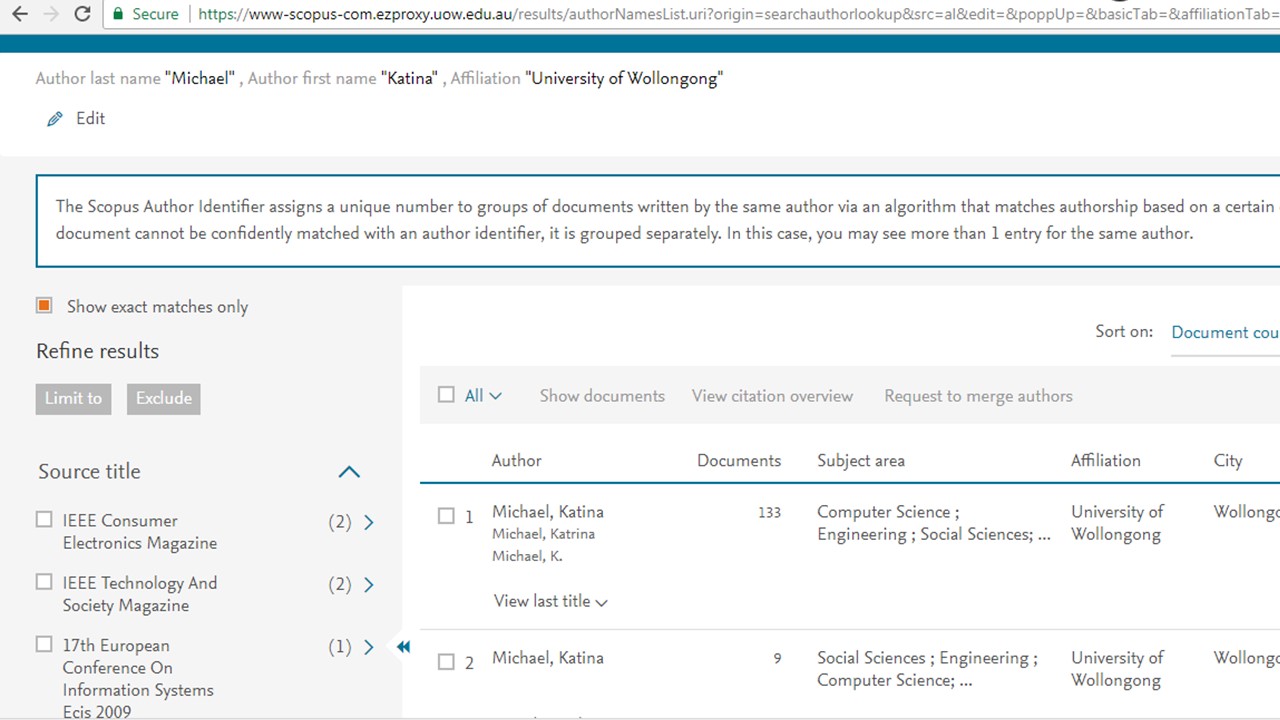This screenshot has width=1280, height=720.
Task: Expand IEEE Technology And Society arrow
Action: point(369,585)
